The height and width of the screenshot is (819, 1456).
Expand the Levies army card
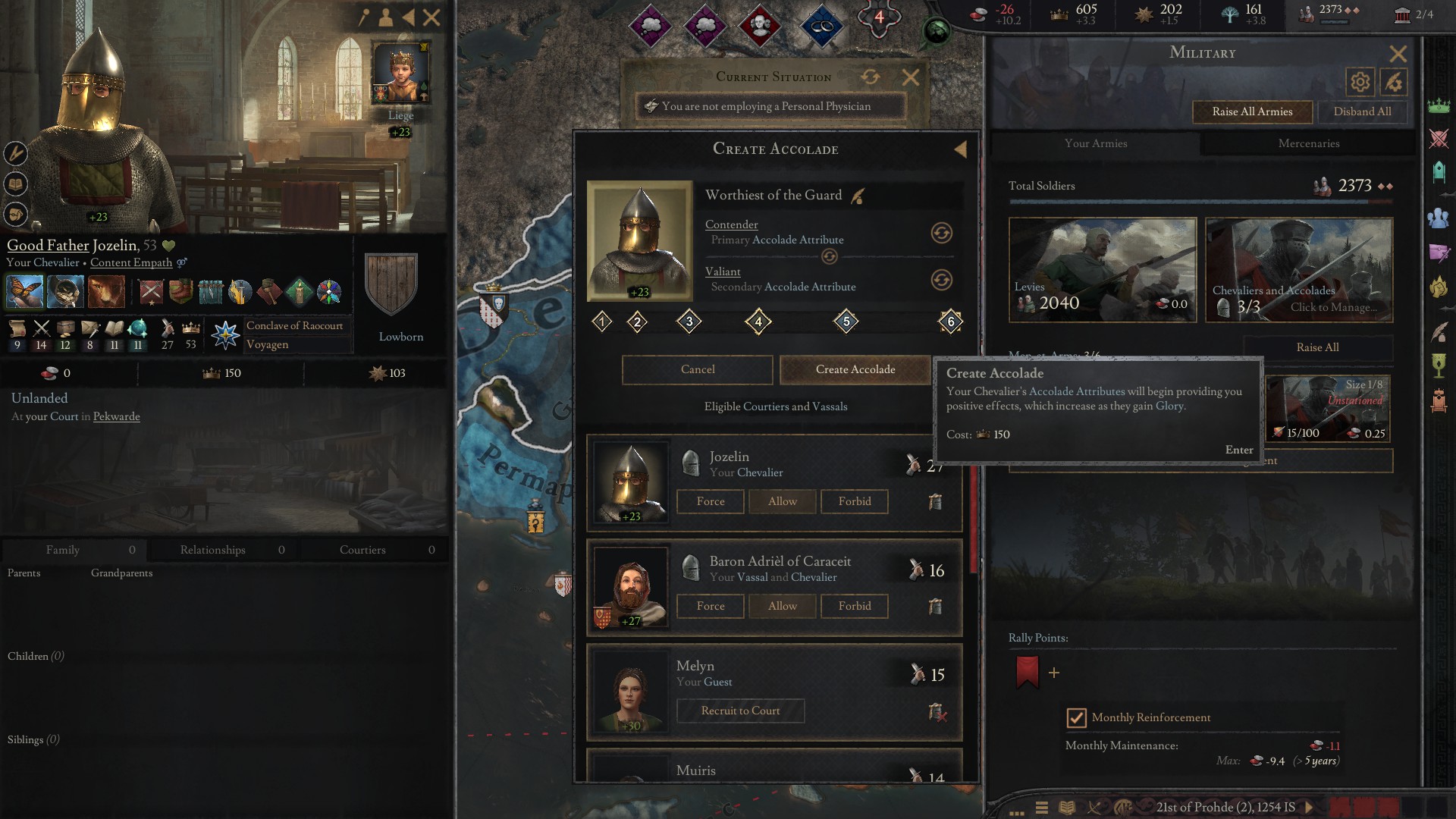1103,270
